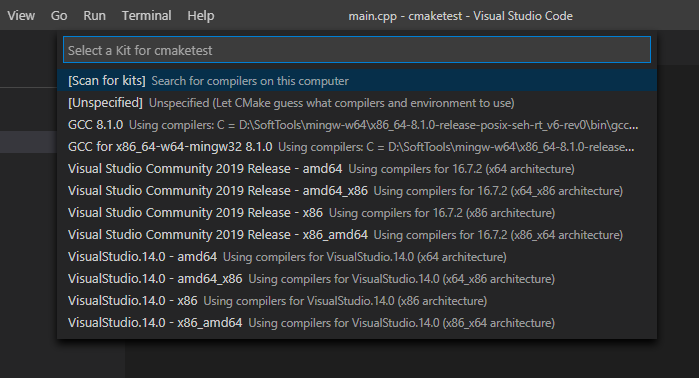699x378 pixels.
Task: Open the Help menu
Action: (x=201, y=16)
